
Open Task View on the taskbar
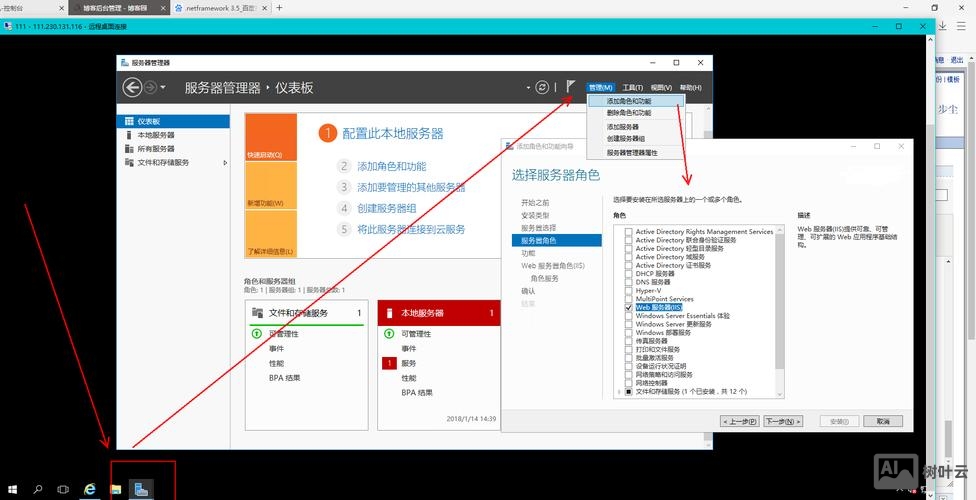click(63, 489)
